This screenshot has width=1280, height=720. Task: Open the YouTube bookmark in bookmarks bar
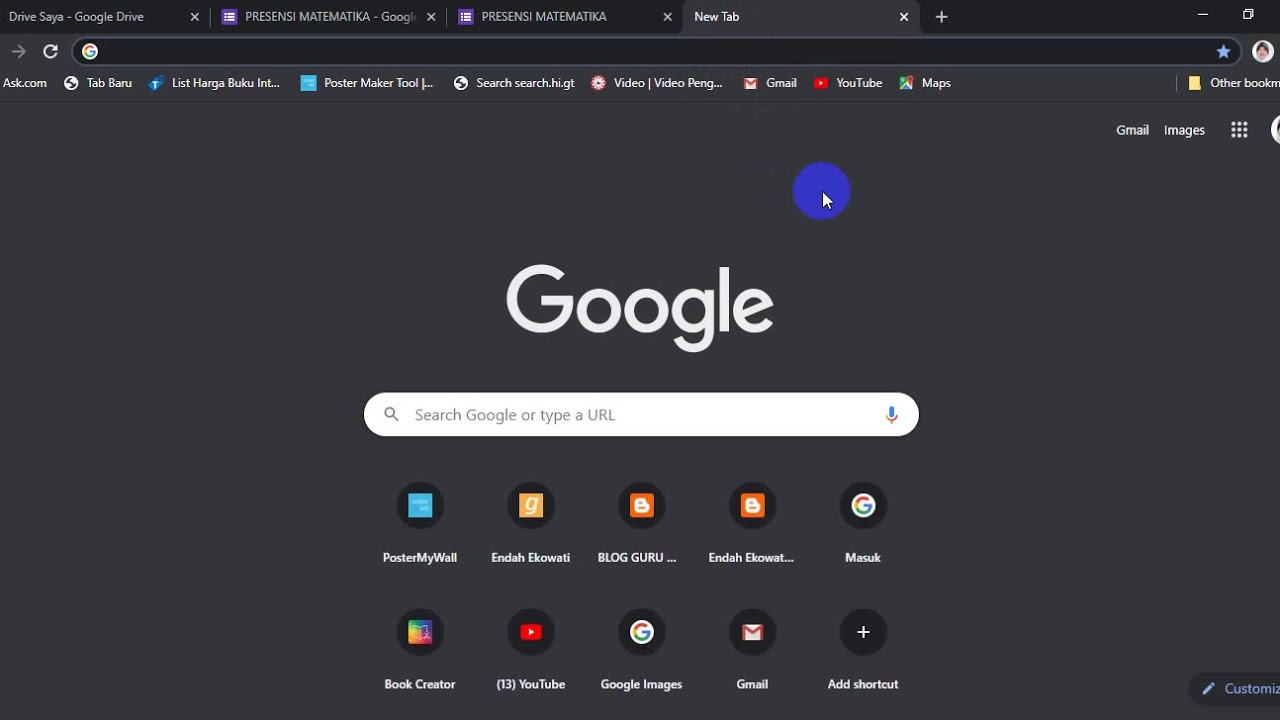coord(848,83)
